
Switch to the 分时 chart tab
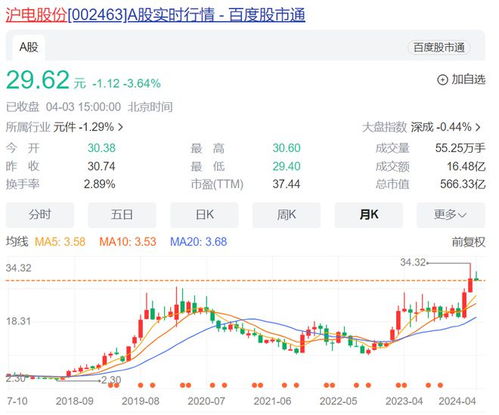(40, 215)
